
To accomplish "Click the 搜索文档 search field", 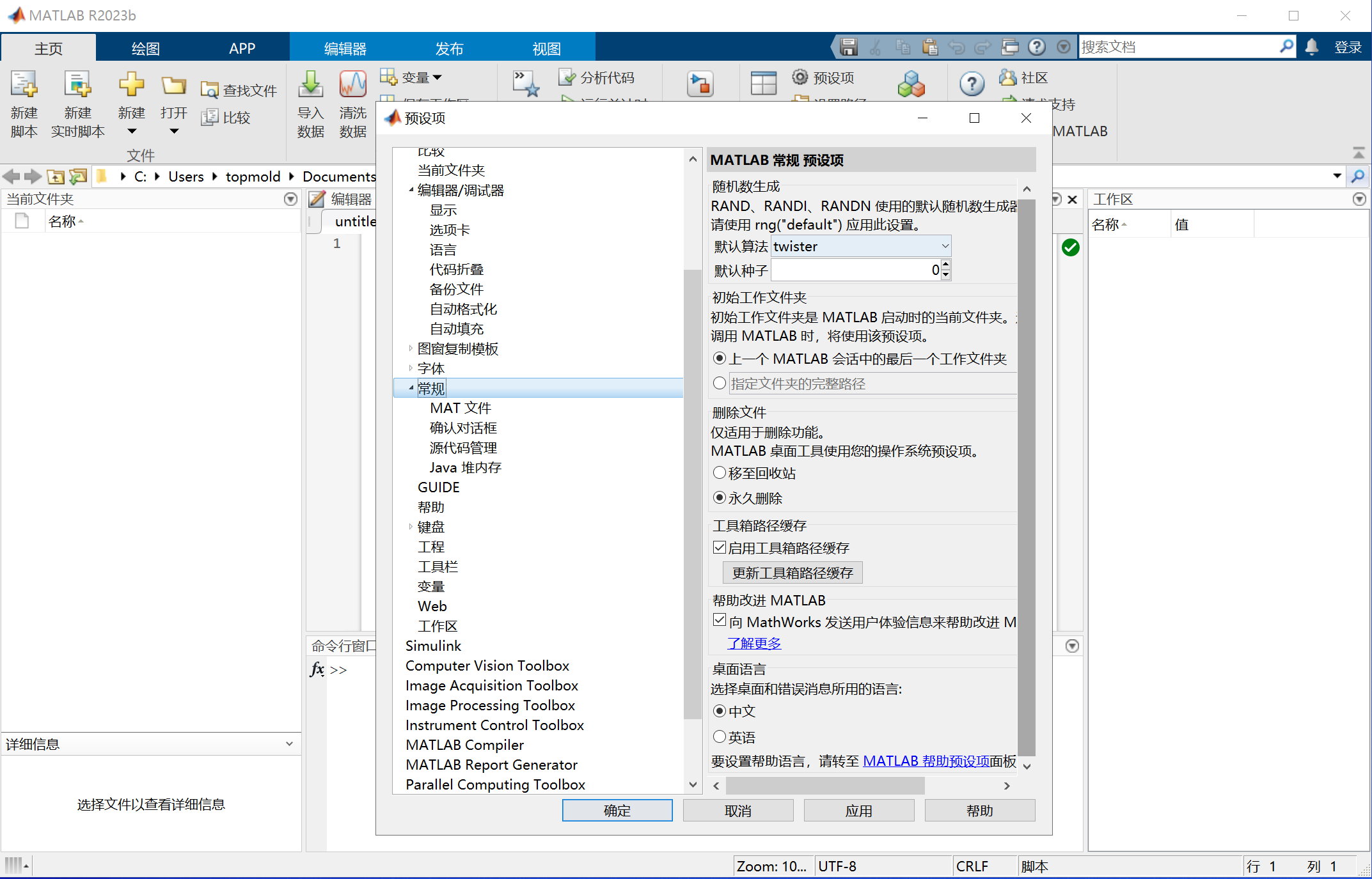I will coord(1178,47).
